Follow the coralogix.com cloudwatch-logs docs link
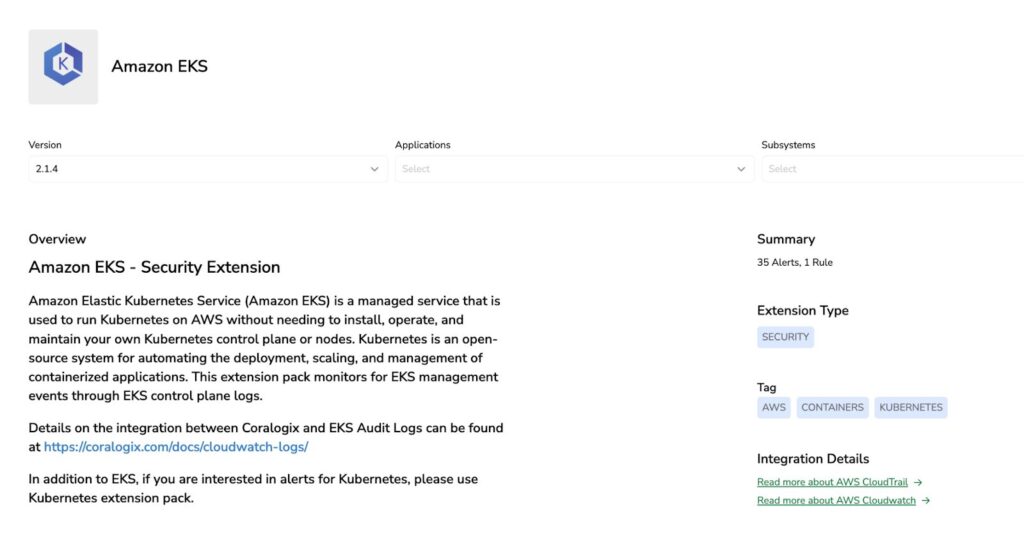This screenshot has height=534, width=1024. coord(176,447)
